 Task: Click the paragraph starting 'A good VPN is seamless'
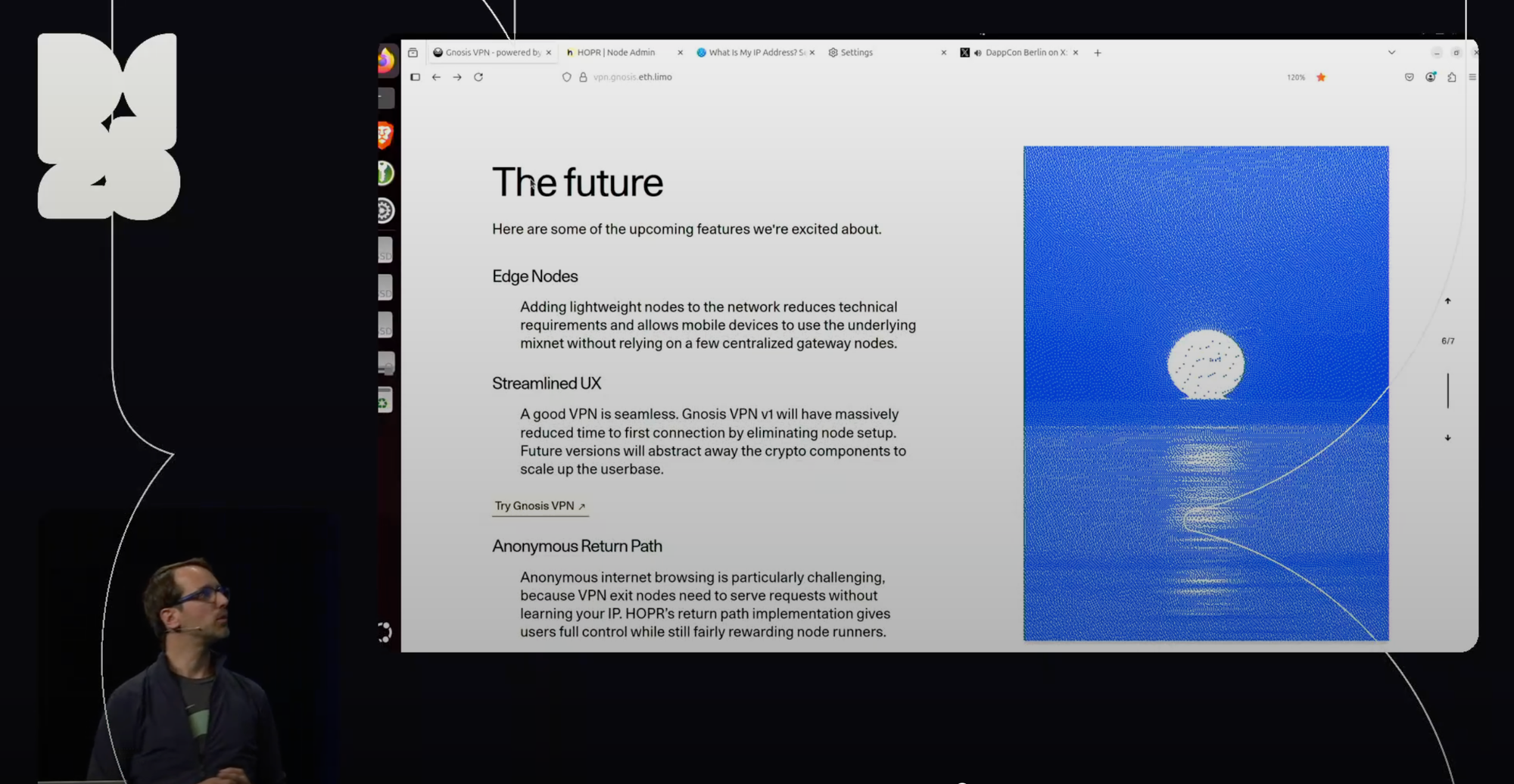[x=712, y=442]
